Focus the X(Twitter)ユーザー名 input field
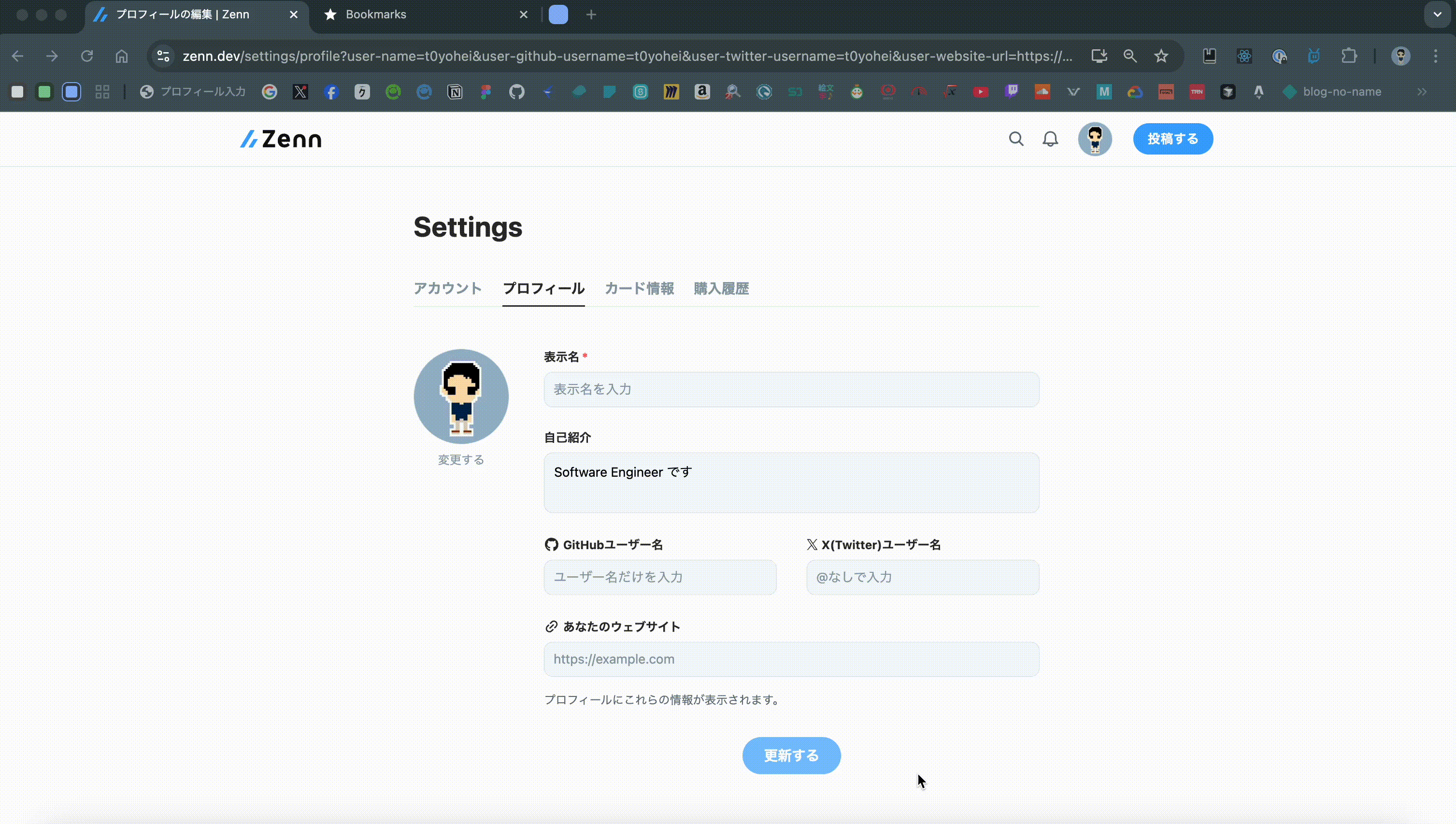 coord(922,577)
